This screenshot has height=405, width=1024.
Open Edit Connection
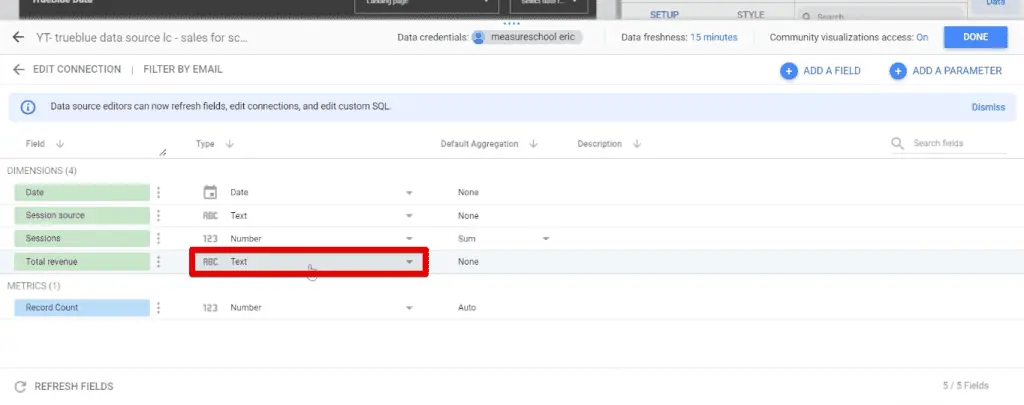click(77, 69)
